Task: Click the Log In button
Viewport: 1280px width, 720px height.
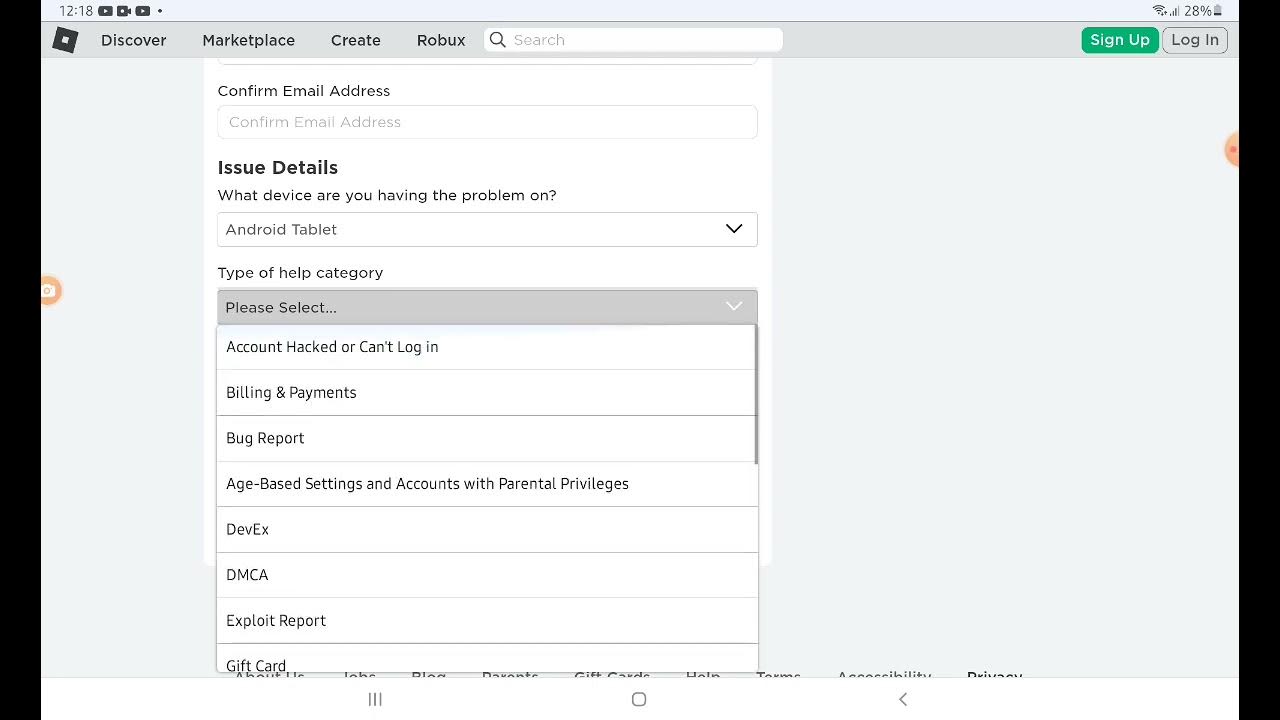Action: [1194, 40]
